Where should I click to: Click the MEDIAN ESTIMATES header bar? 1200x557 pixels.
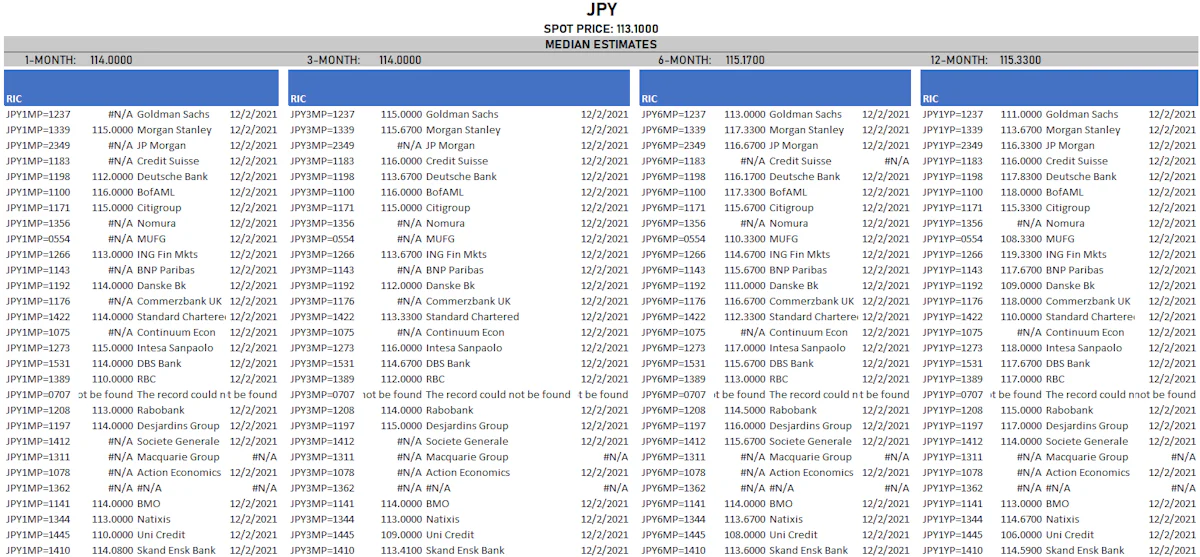click(600, 44)
